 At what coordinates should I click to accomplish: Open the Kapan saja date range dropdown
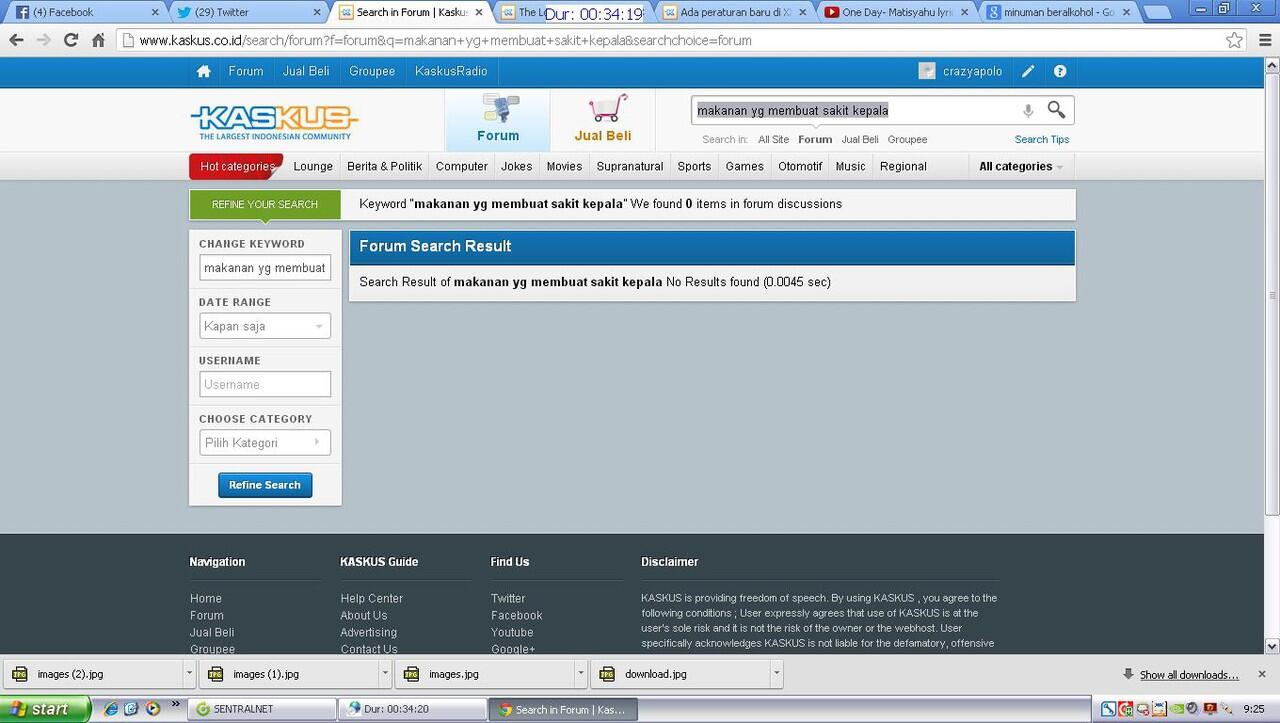tap(265, 326)
